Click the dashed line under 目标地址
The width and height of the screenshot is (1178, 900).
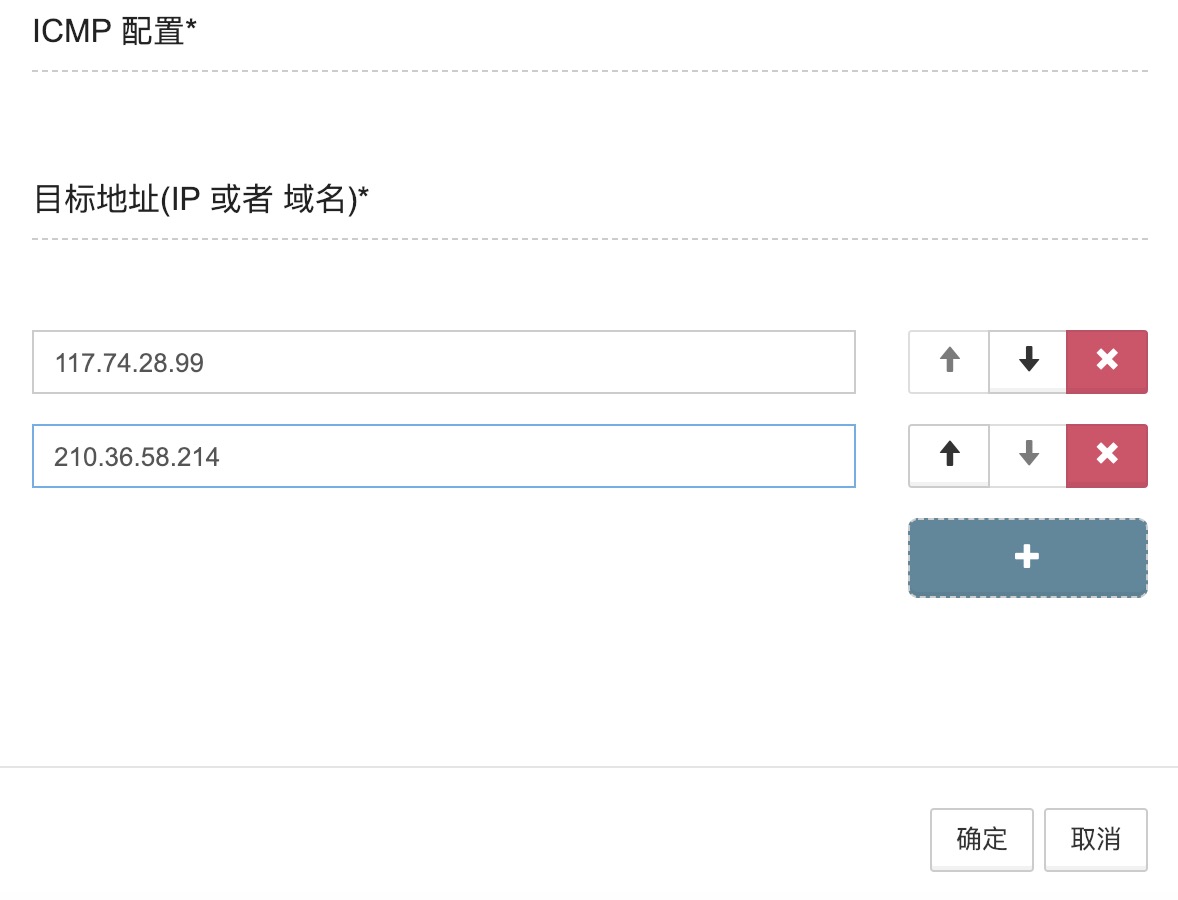pyautogui.click(x=589, y=239)
